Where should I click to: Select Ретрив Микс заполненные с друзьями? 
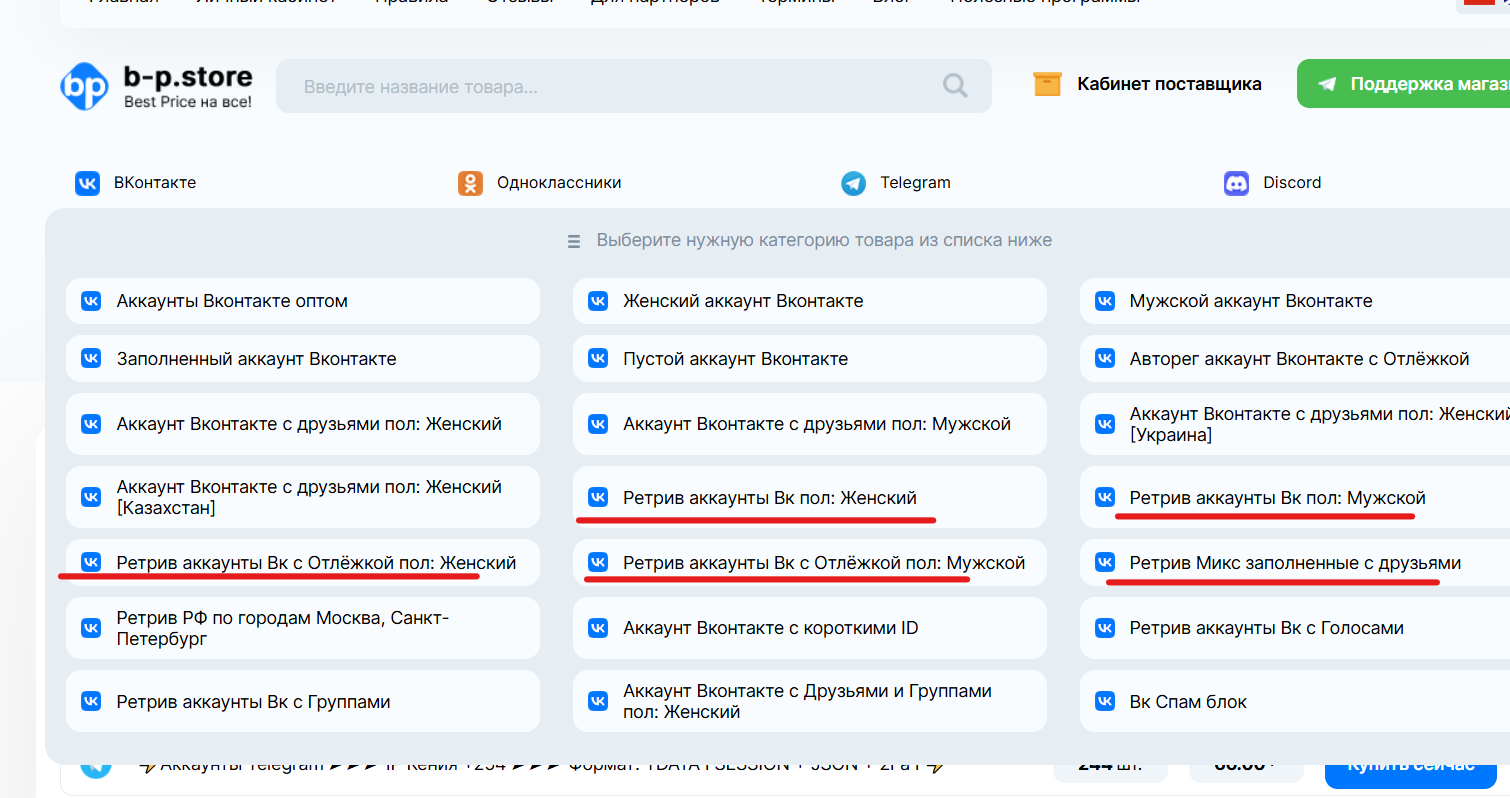tap(1295, 563)
